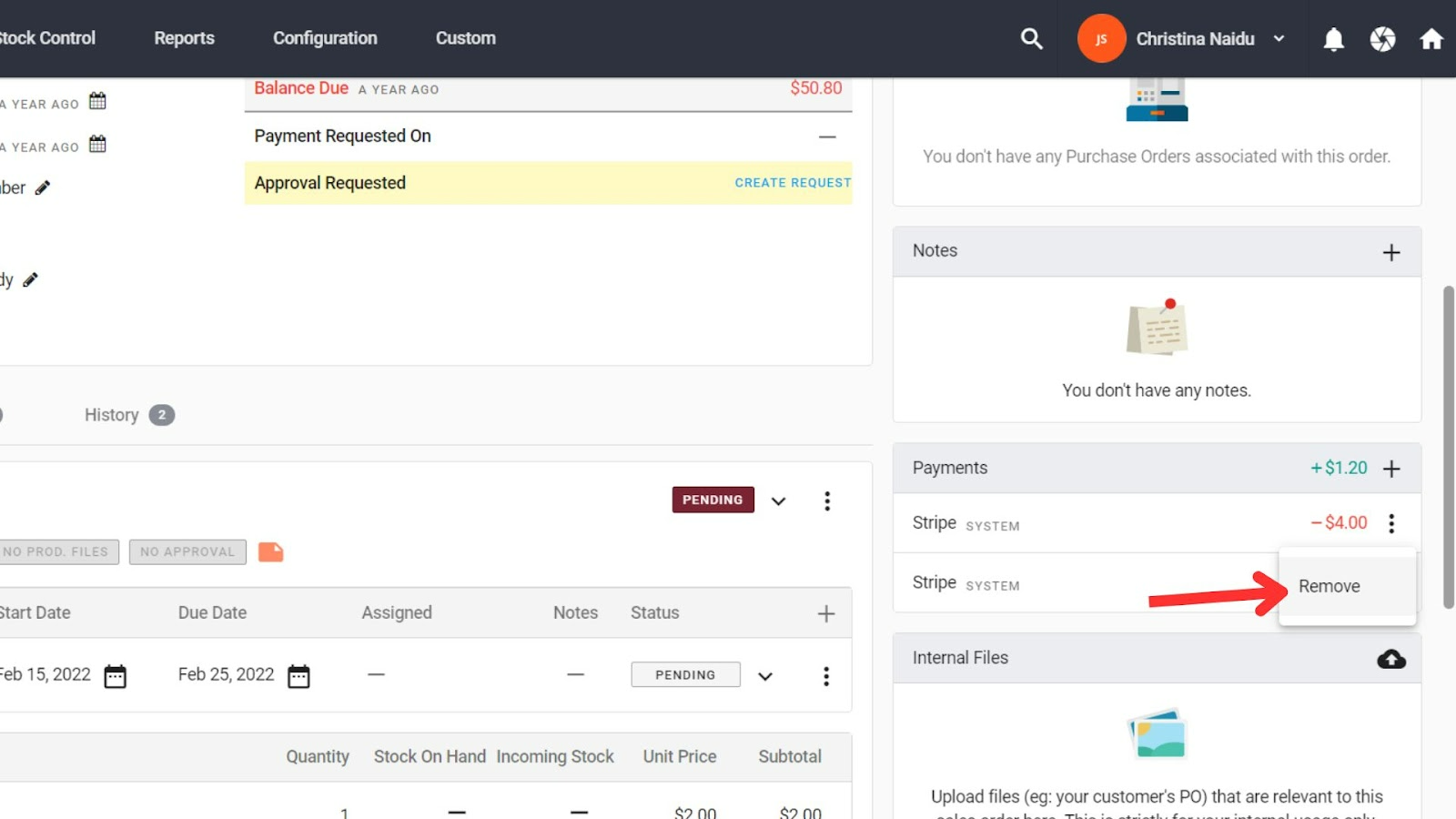Select the outlined PENDING status box
Viewport: 1456px width, 819px height.
685,674
